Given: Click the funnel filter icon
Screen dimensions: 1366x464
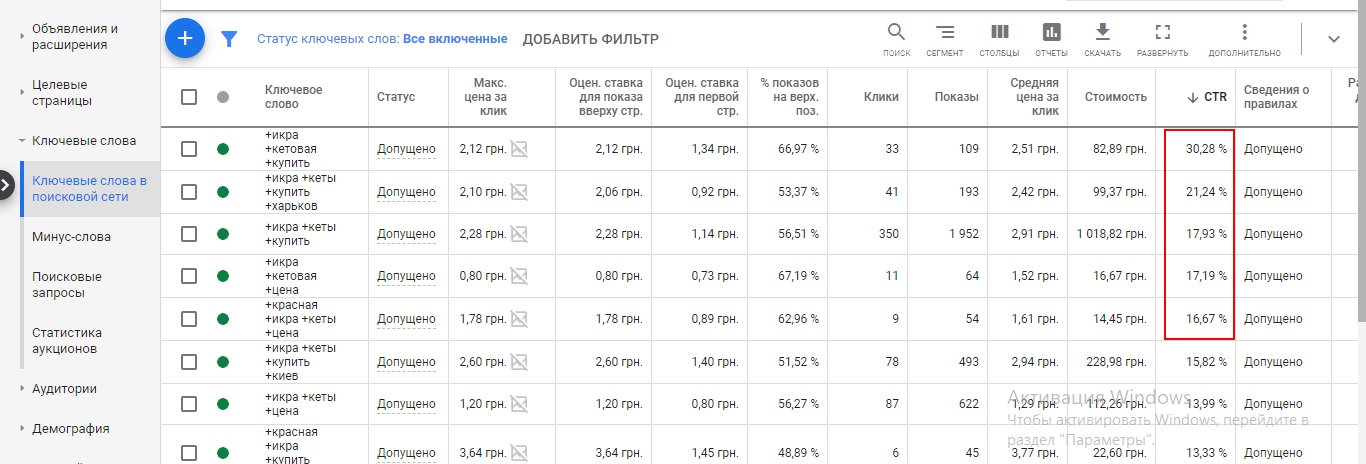Looking at the screenshot, I should click(229, 39).
